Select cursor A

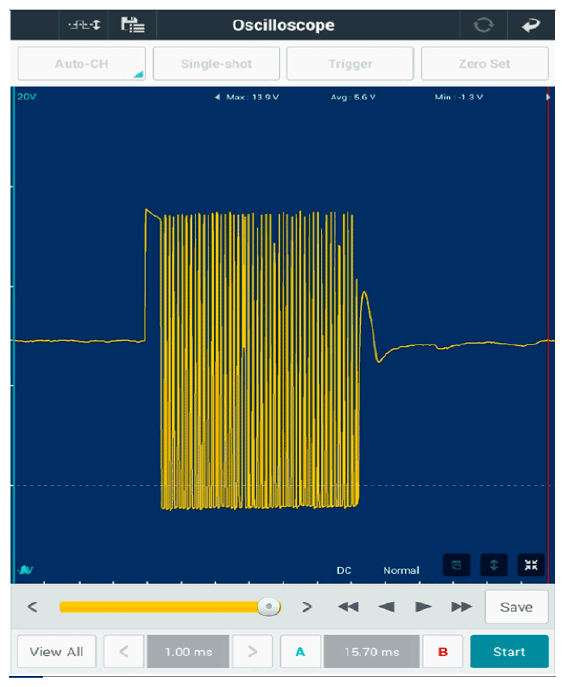(x=300, y=652)
